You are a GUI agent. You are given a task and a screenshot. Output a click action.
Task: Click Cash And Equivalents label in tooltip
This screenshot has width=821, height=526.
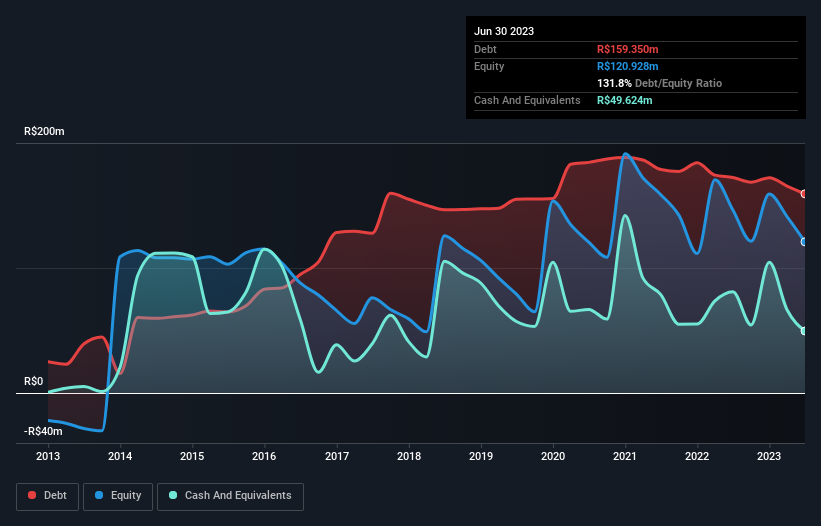pyautogui.click(x=527, y=100)
